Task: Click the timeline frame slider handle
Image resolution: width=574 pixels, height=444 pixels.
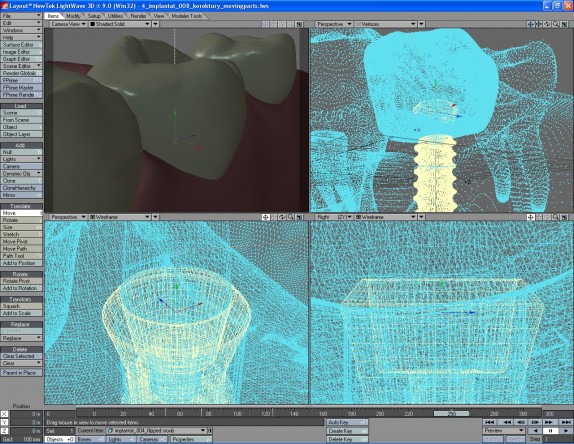Action: pyautogui.click(x=451, y=414)
